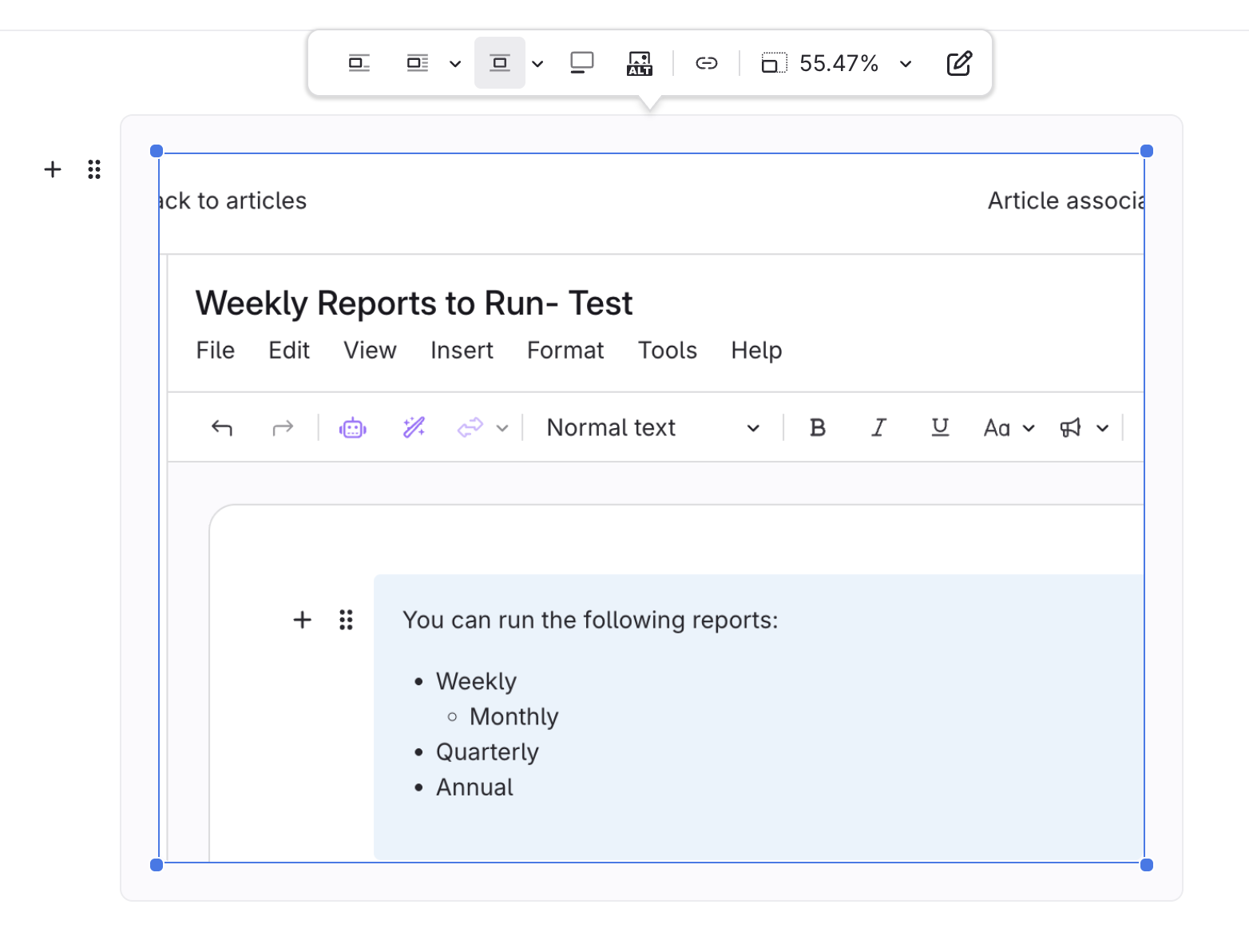Open the edit image pencil icon
Viewport: 1249px width, 952px height.
(x=958, y=63)
